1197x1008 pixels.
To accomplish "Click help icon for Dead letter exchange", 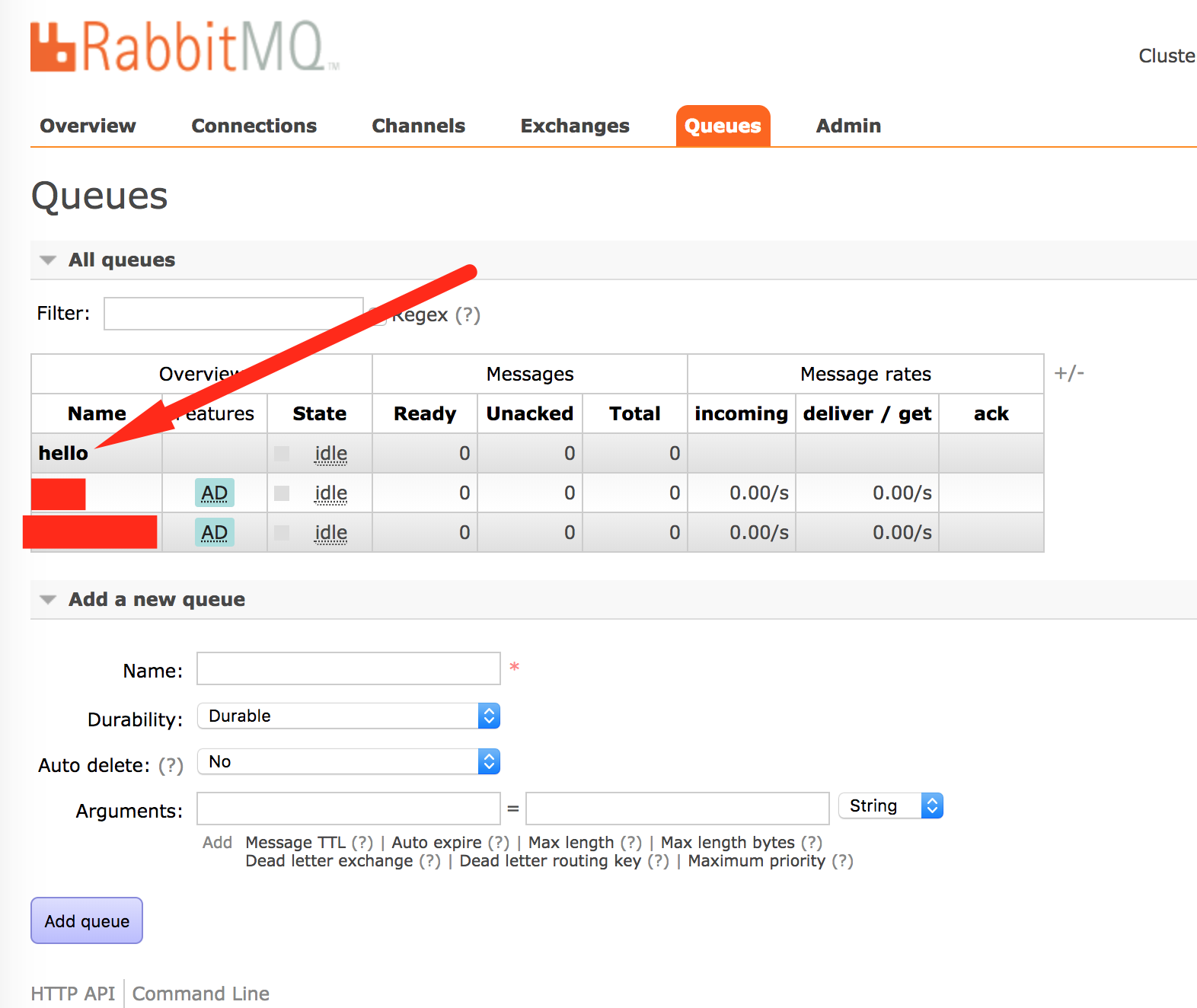I will point(429,861).
